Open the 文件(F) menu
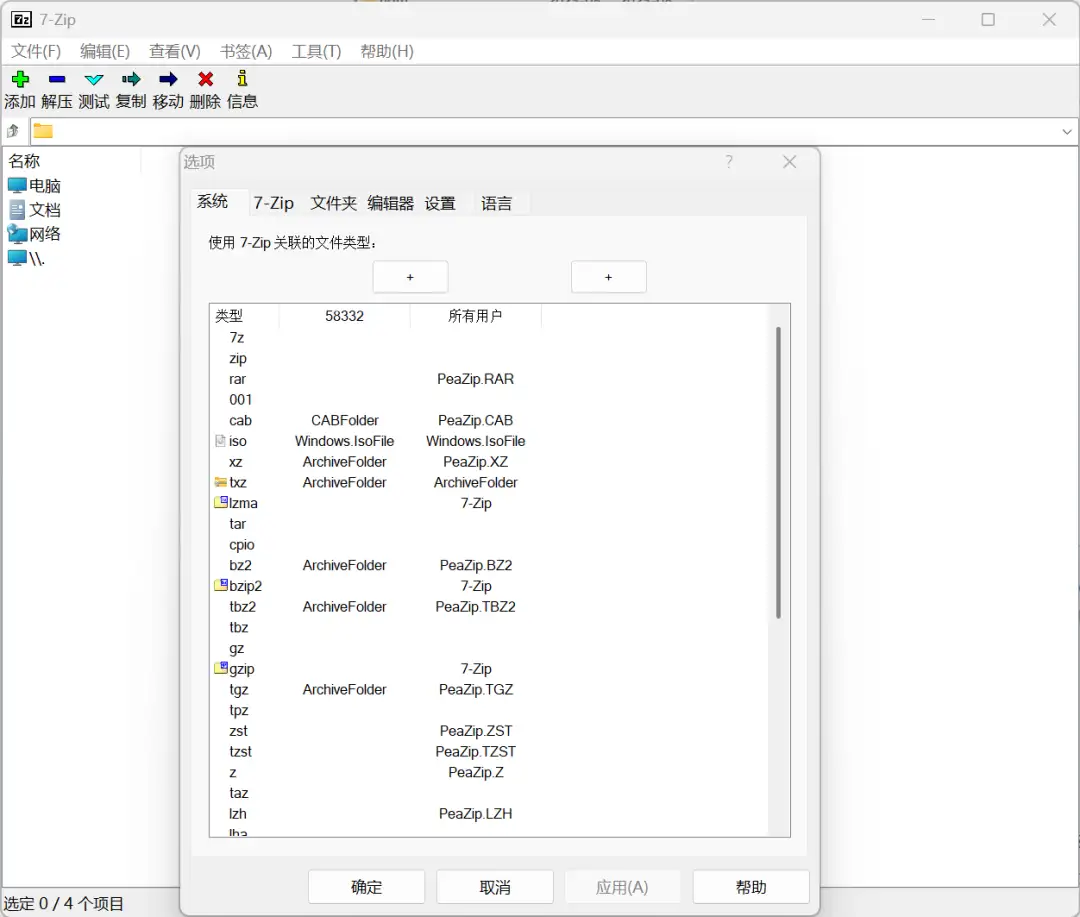Viewport: 1080px width, 917px height. pos(36,51)
